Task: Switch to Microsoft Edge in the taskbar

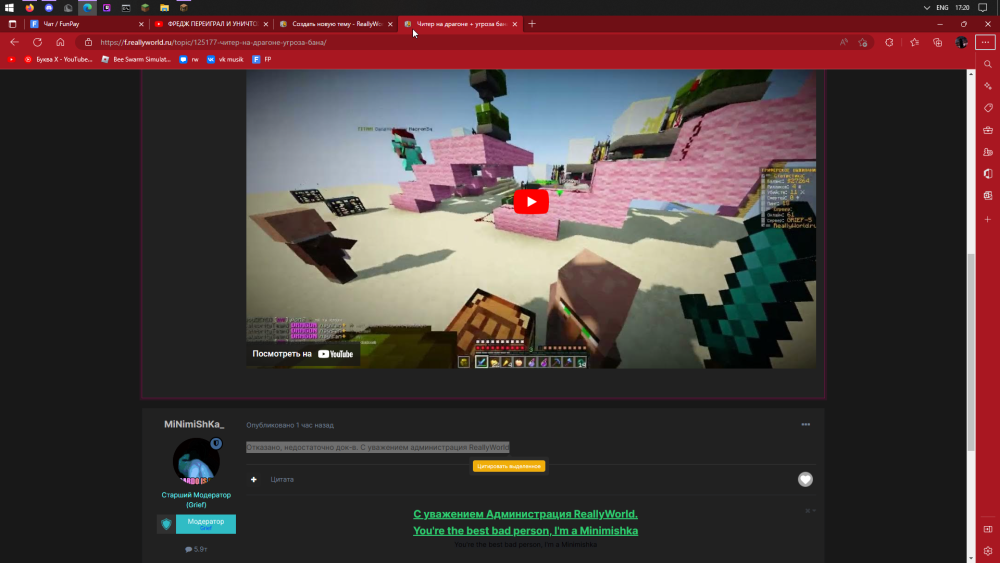Action: (87, 8)
